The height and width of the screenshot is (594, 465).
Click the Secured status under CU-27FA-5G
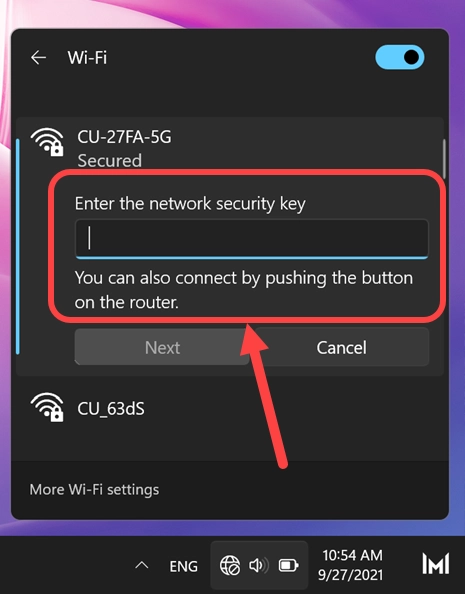110,160
